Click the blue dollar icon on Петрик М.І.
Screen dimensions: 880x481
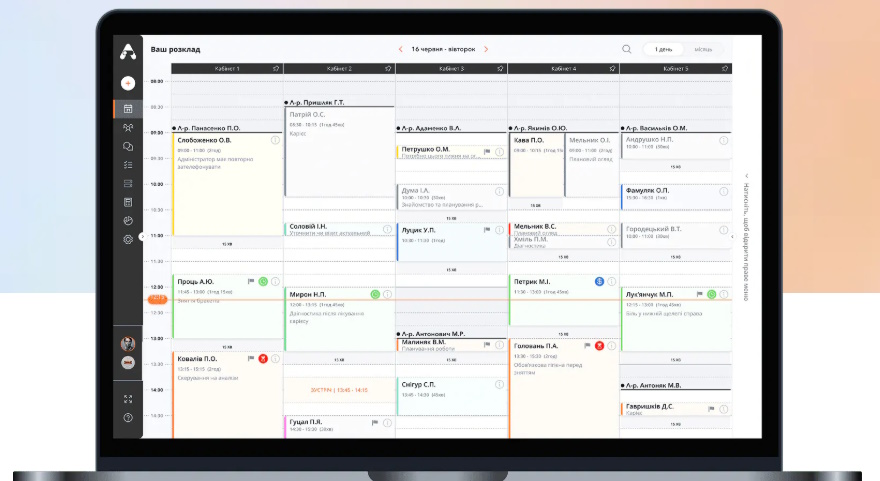[599, 282]
